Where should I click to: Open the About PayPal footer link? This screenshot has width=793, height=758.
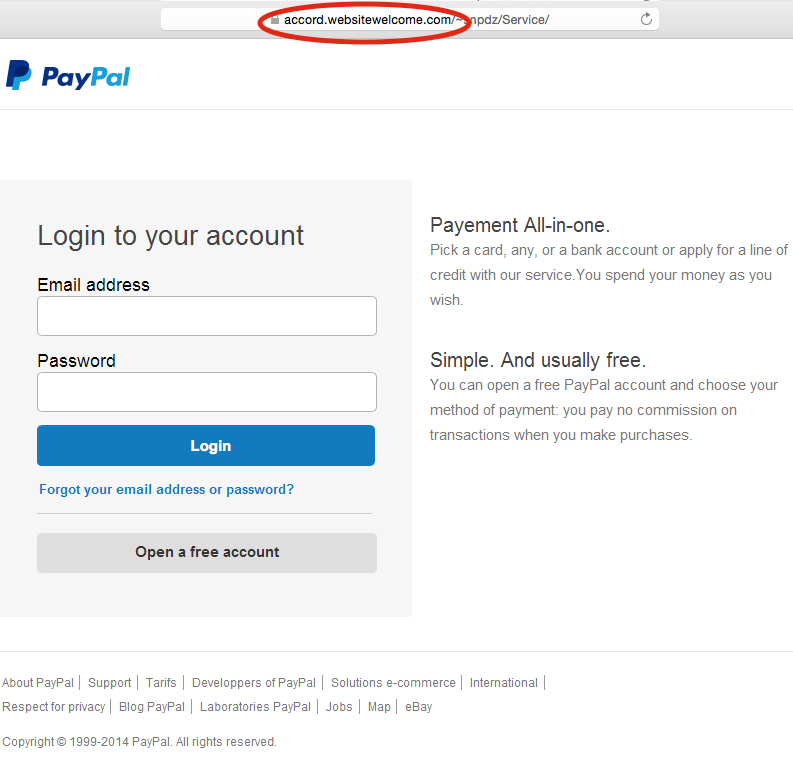pyautogui.click(x=38, y=683)
